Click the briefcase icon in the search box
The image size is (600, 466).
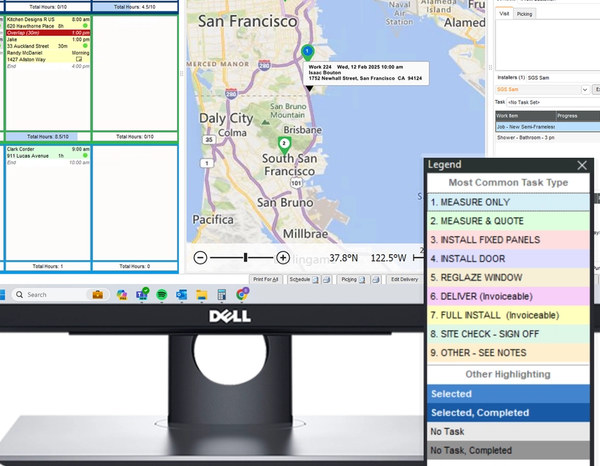pyautogui.click(x=98, y=295)
